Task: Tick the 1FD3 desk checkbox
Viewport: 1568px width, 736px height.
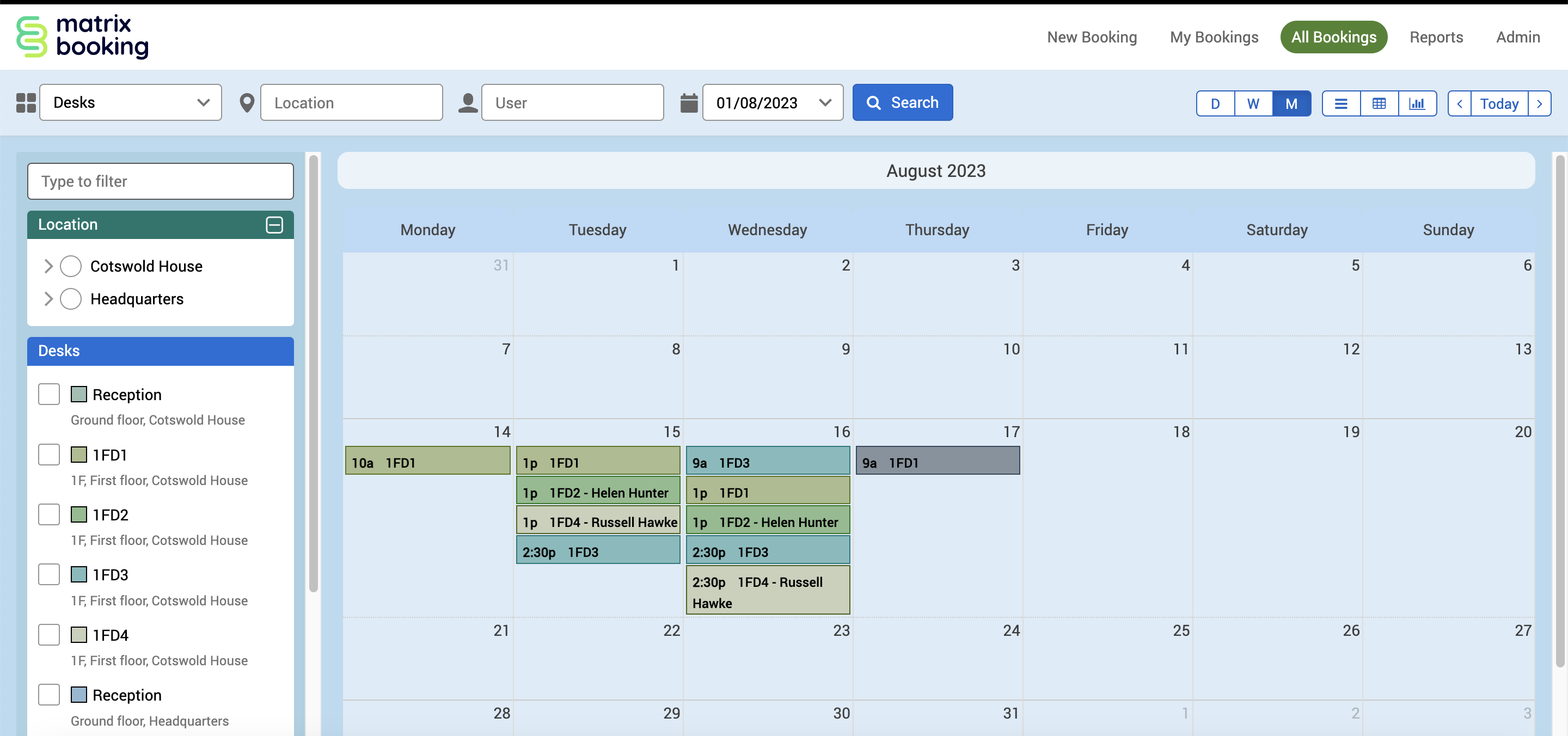Action: 48,574
